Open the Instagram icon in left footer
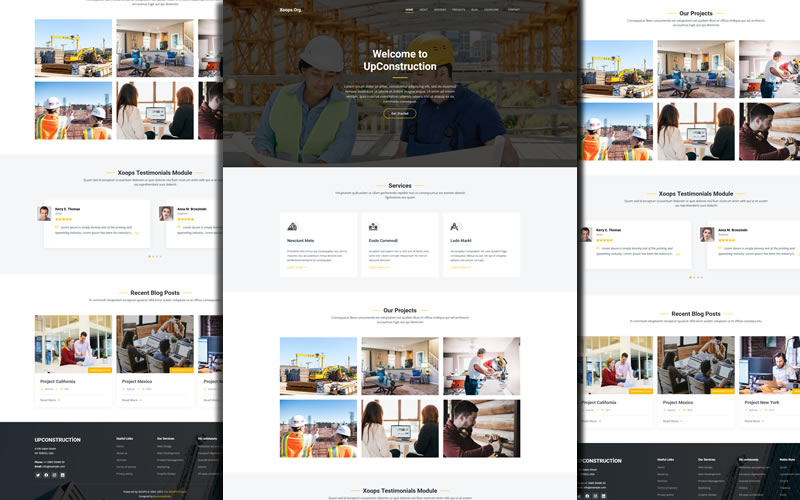 (54, 475)
